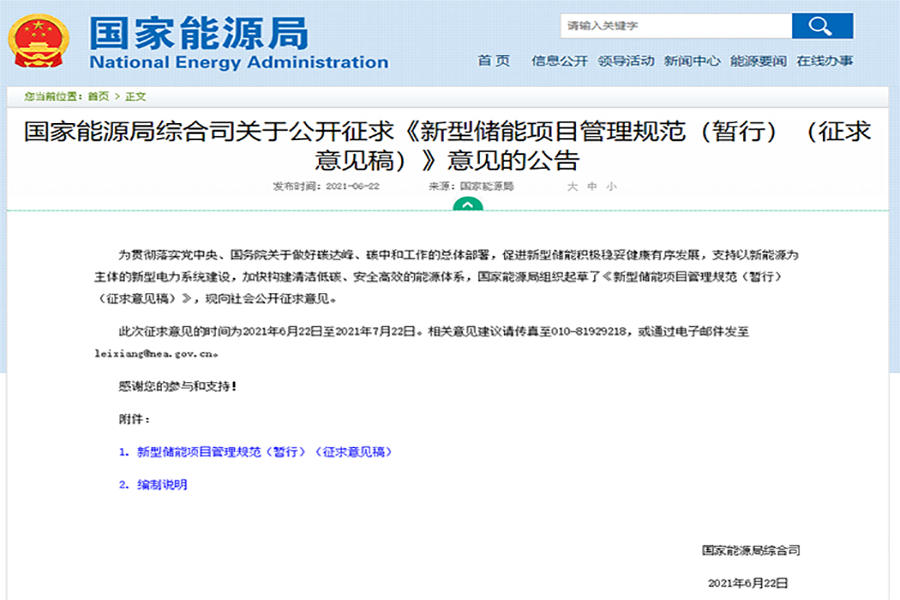Click the 国家能源局 site title text
900x600 pixels.
tap(199, 33)
